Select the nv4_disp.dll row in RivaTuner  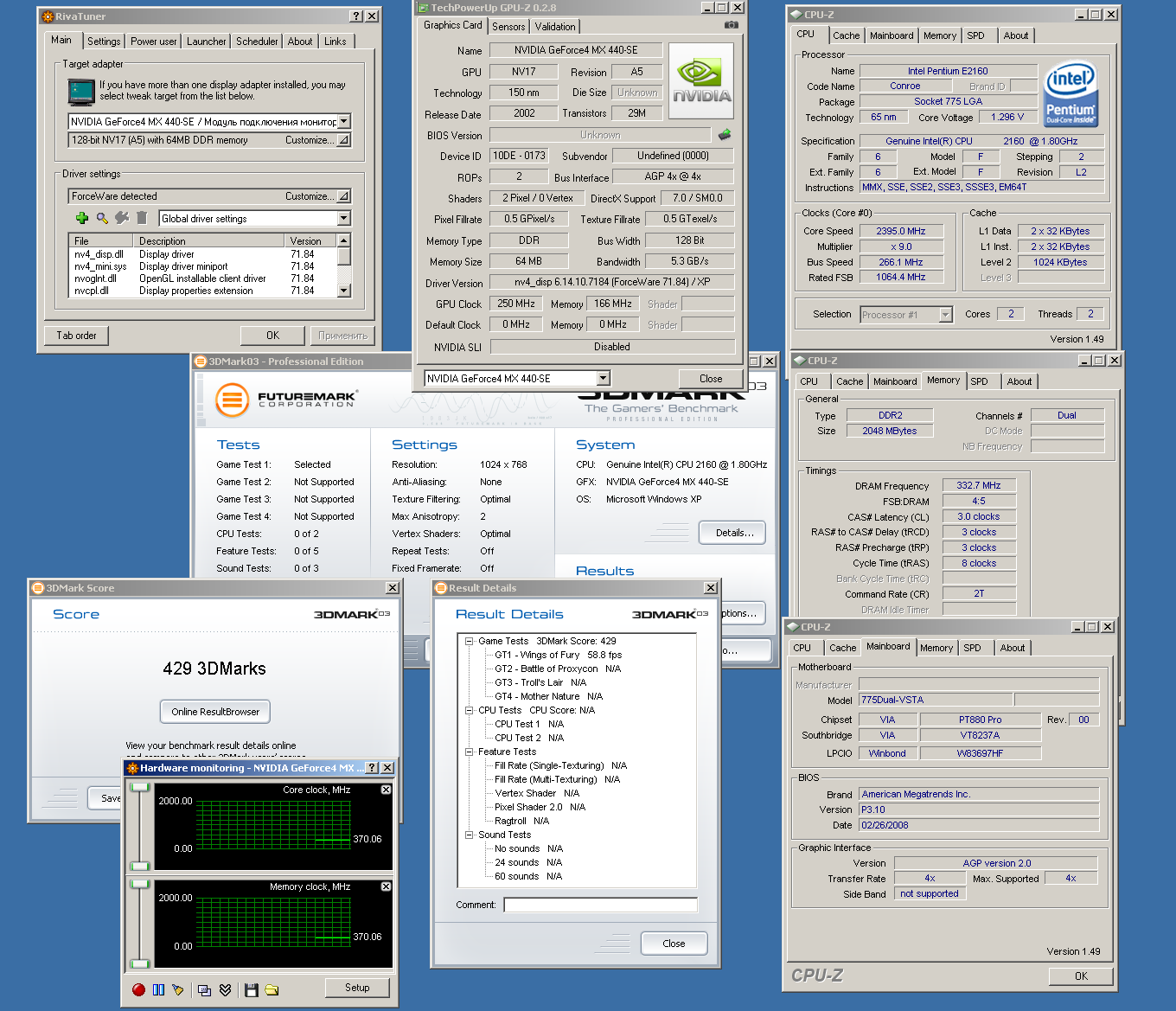tap(203, 254)
